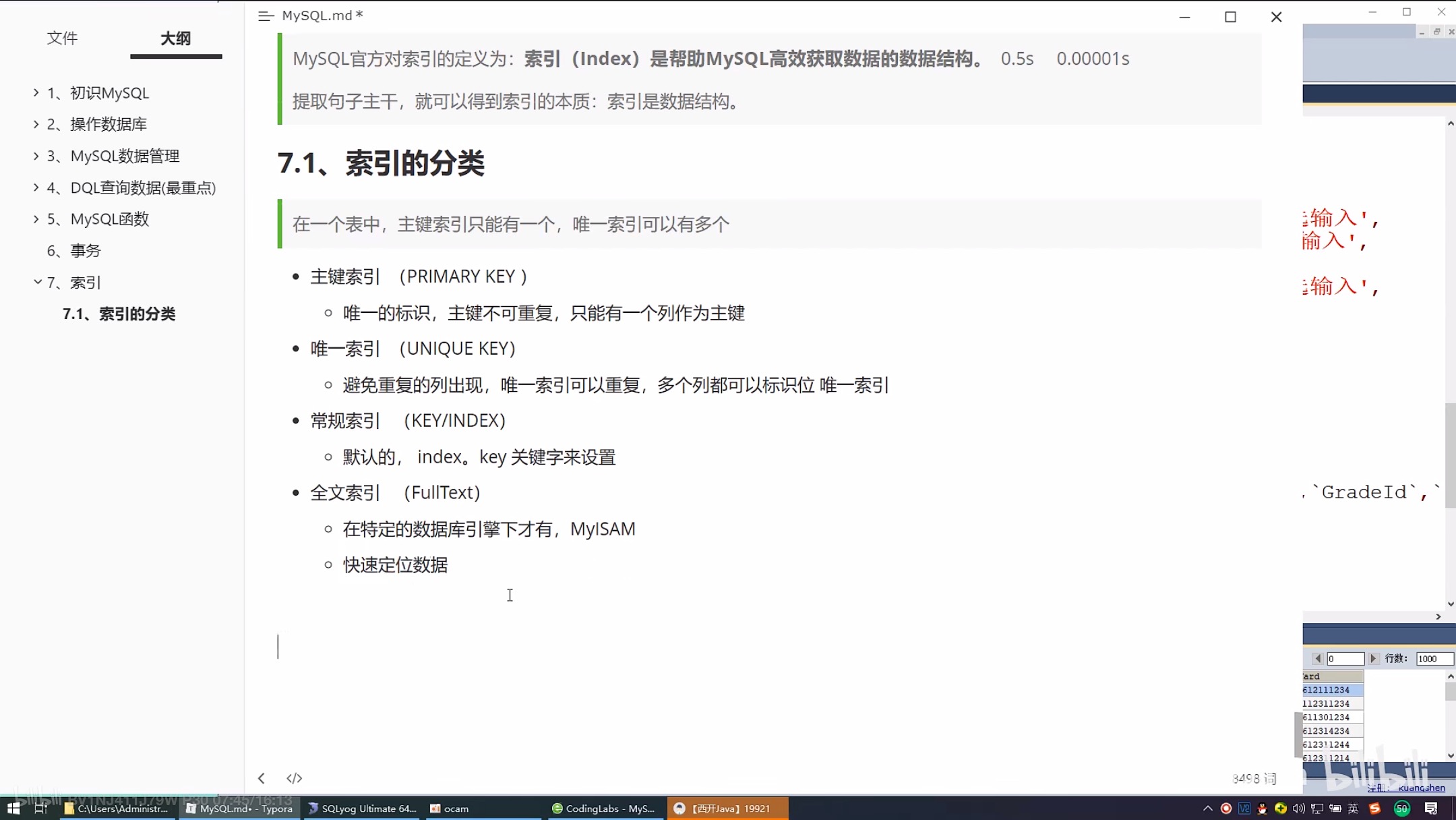Screen dimensions: 1456x820
Task: Jump to 7.1、索引的分类 in the outline
Action: [119, 314]
